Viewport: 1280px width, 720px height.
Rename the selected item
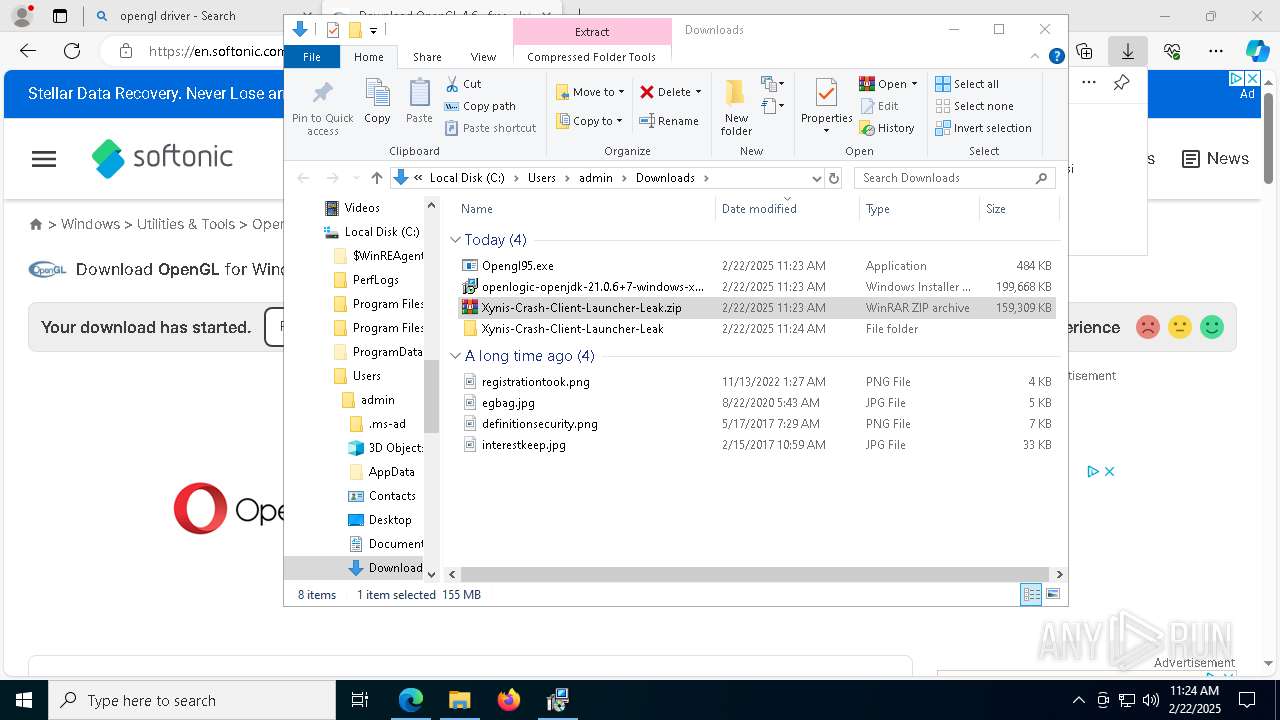click(x=669, y=121)
